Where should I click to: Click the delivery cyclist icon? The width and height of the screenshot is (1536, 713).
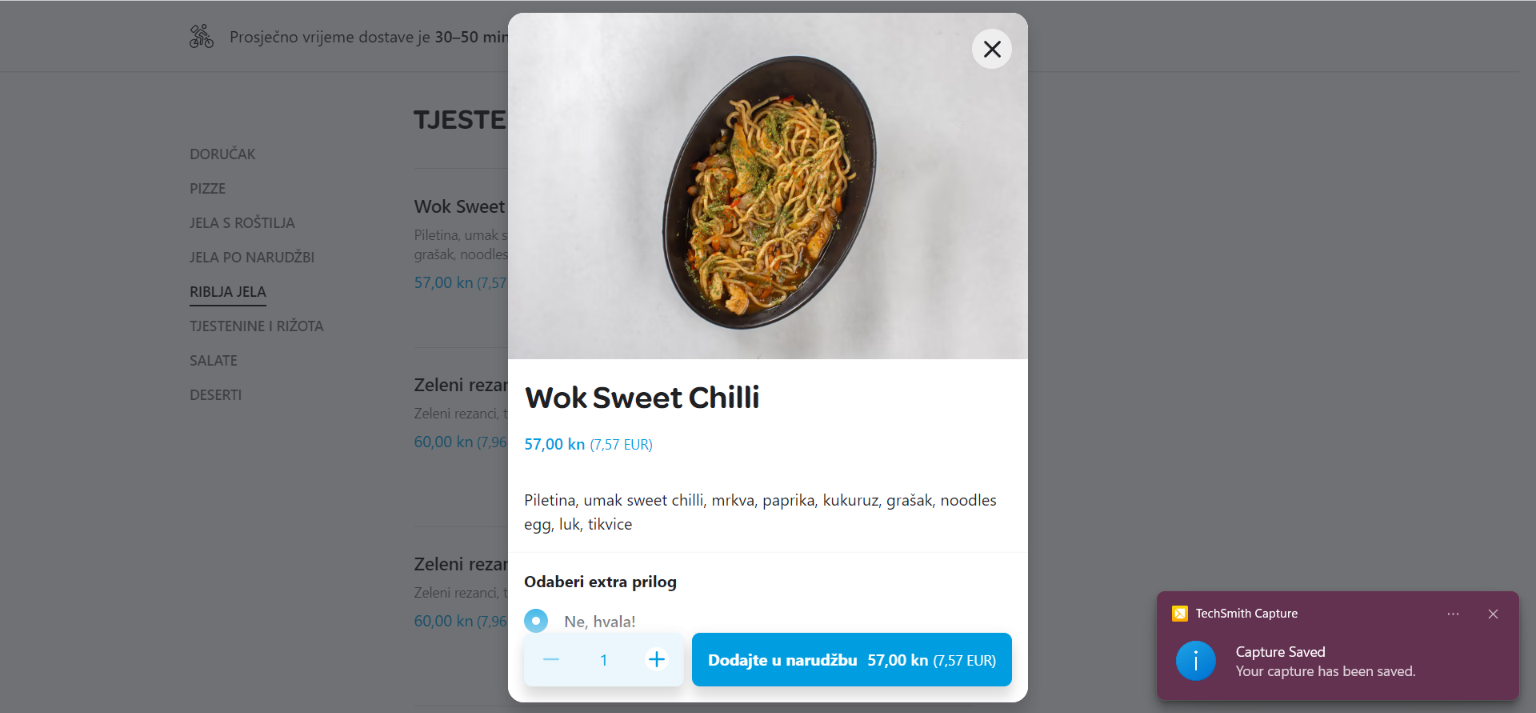pos(202,37)
